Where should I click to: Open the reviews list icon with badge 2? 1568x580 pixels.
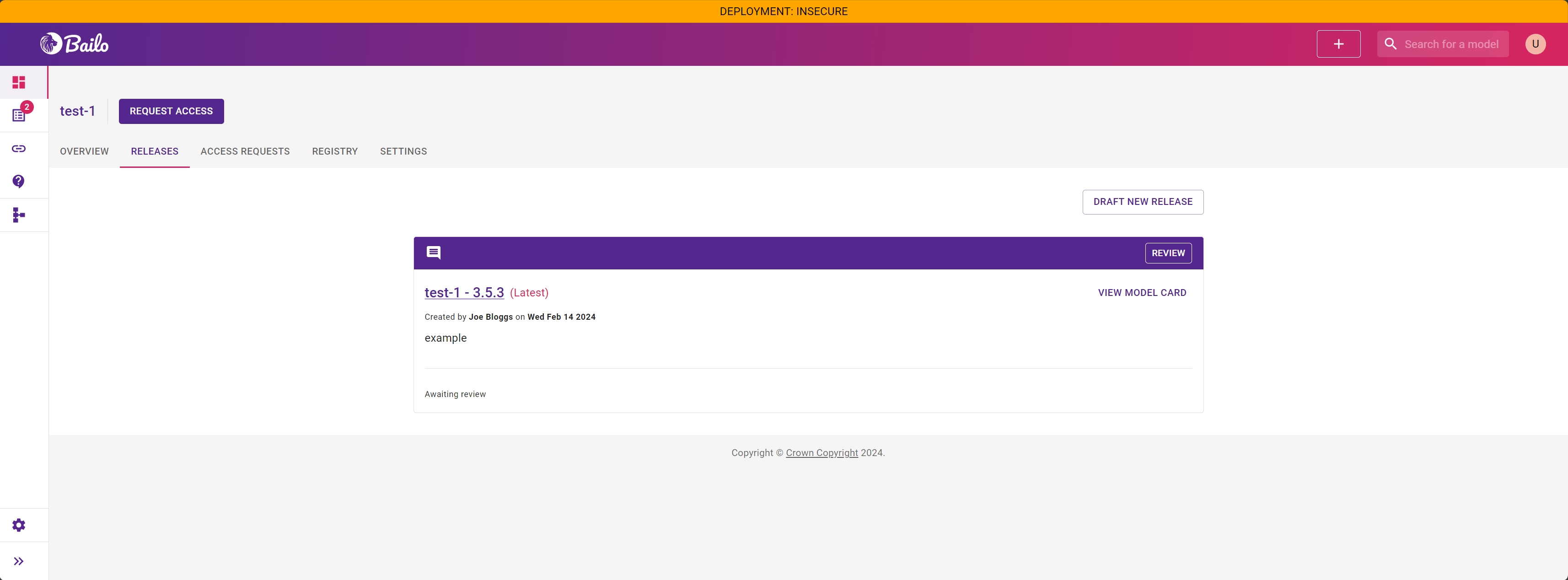click(19, 115)
